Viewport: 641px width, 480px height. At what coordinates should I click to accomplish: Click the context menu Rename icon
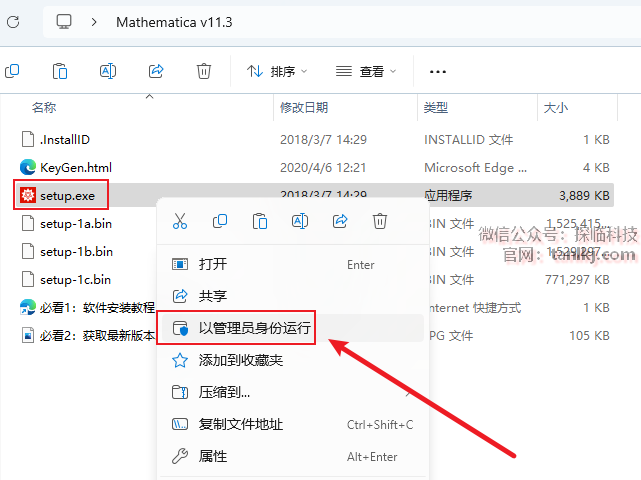tap(300, 221)
